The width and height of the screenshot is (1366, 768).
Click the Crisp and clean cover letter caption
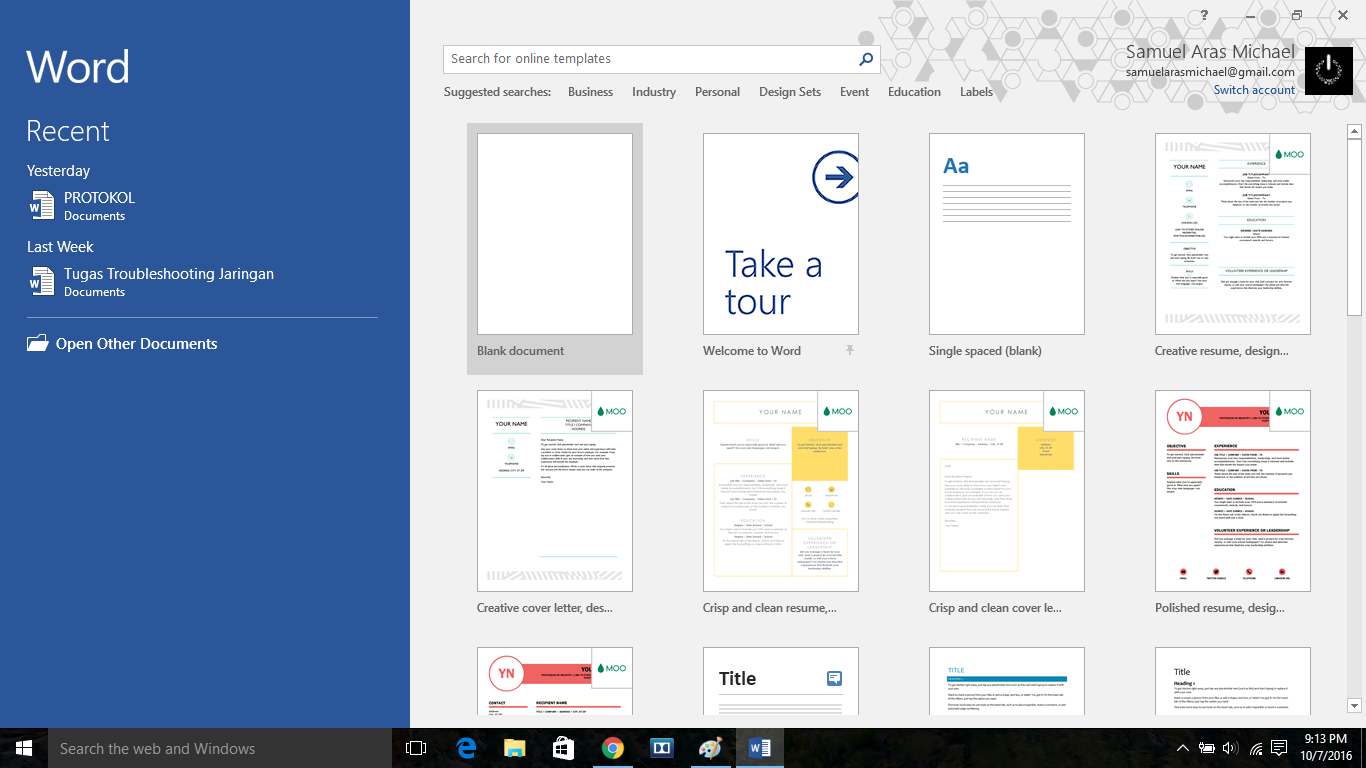[995, 608]
